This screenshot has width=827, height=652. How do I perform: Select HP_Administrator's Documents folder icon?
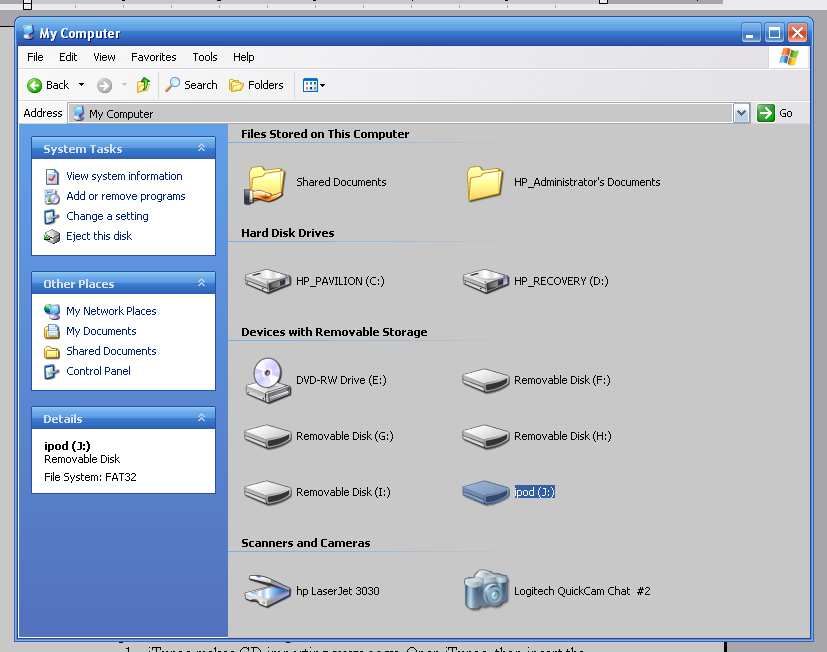point(484,183)
